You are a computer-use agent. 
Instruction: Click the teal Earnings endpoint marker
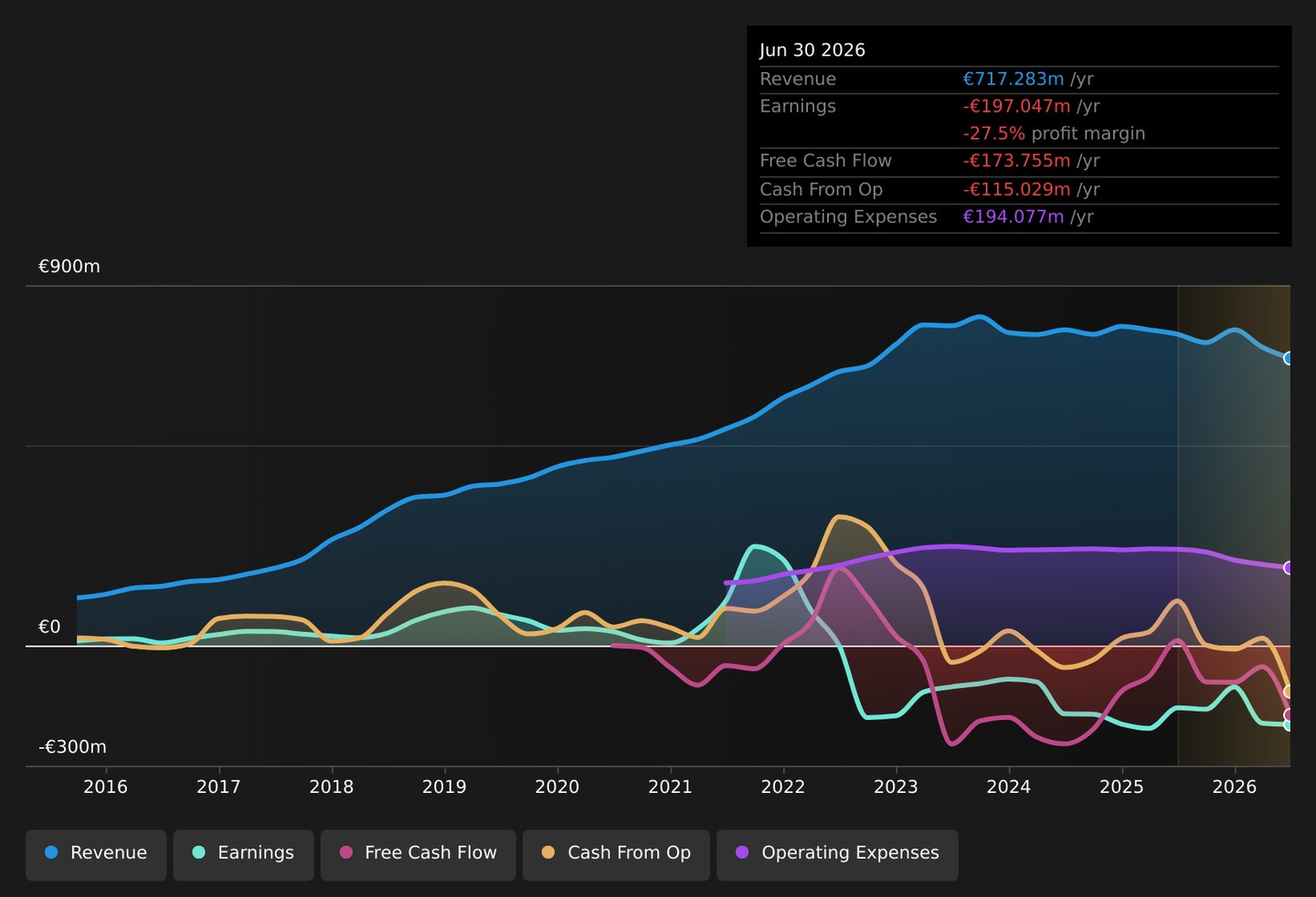[x=1289, y=725]
